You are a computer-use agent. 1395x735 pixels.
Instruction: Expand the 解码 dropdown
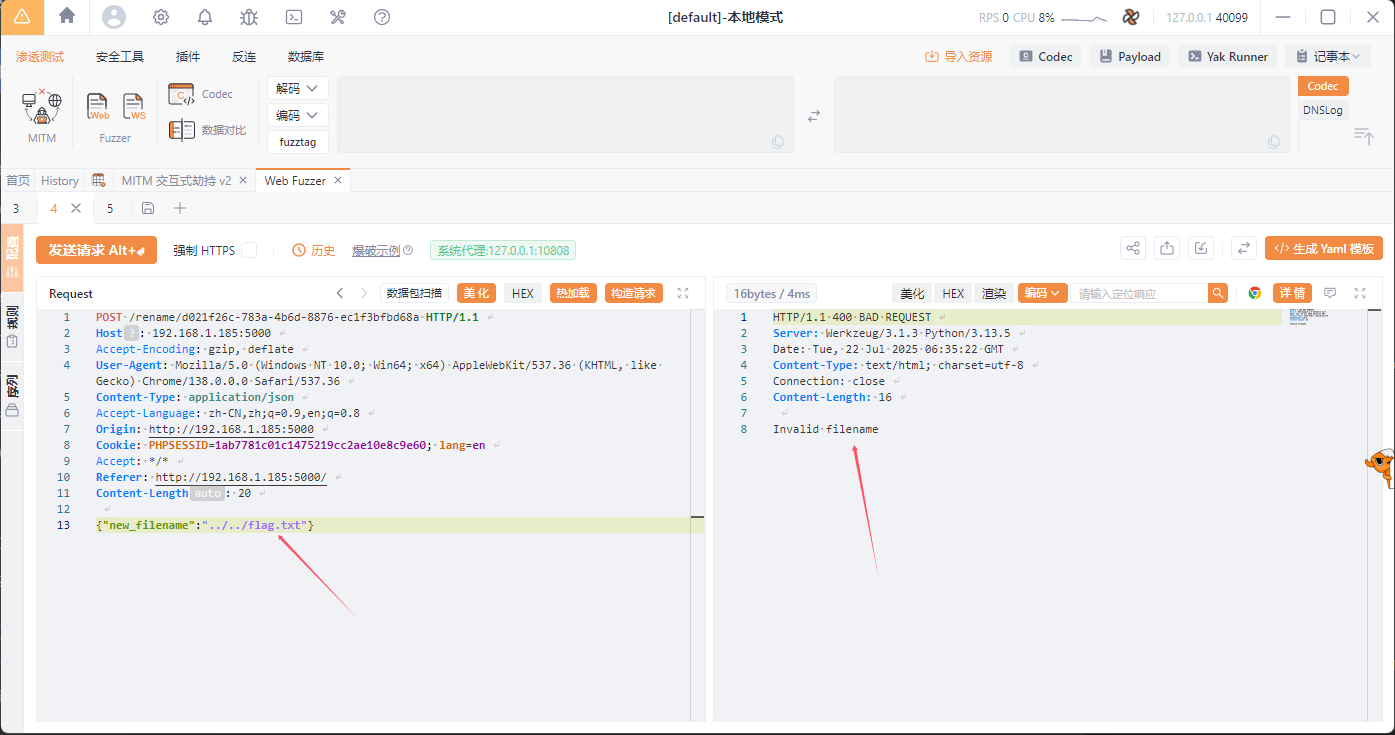point(298,88)
